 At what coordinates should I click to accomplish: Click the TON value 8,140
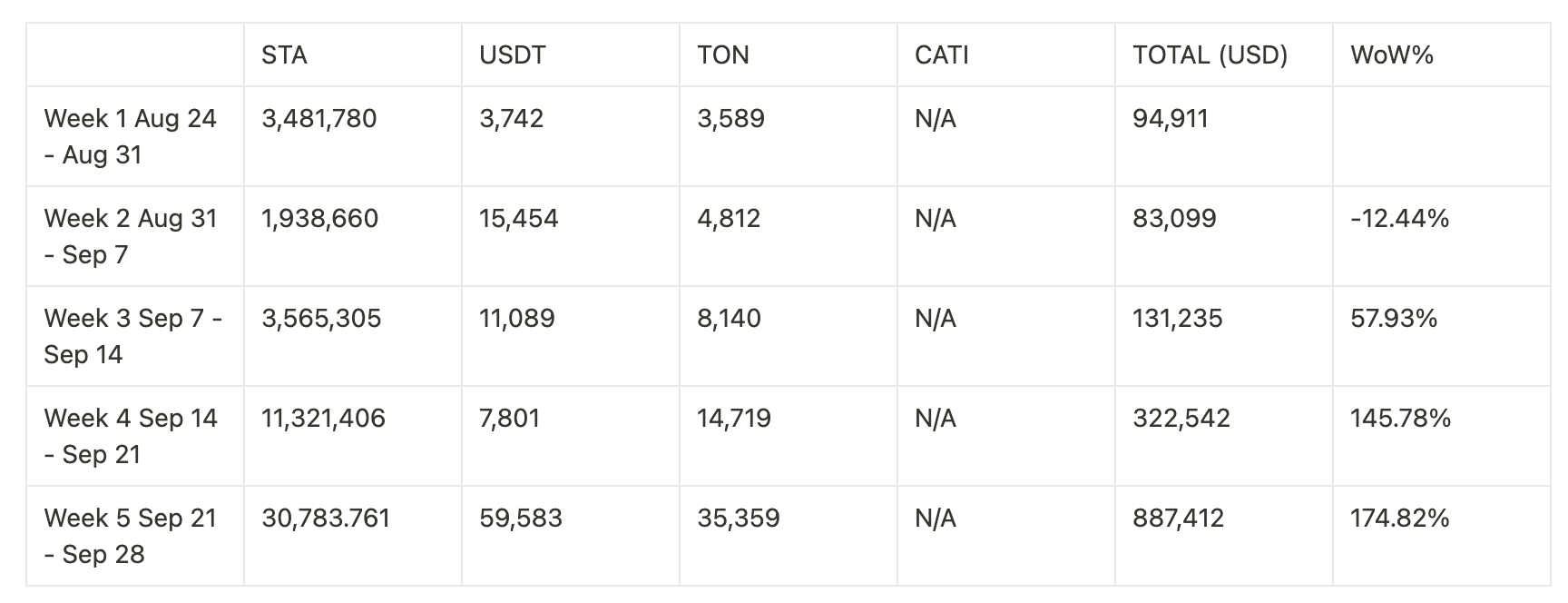click(x=730, y=319)
